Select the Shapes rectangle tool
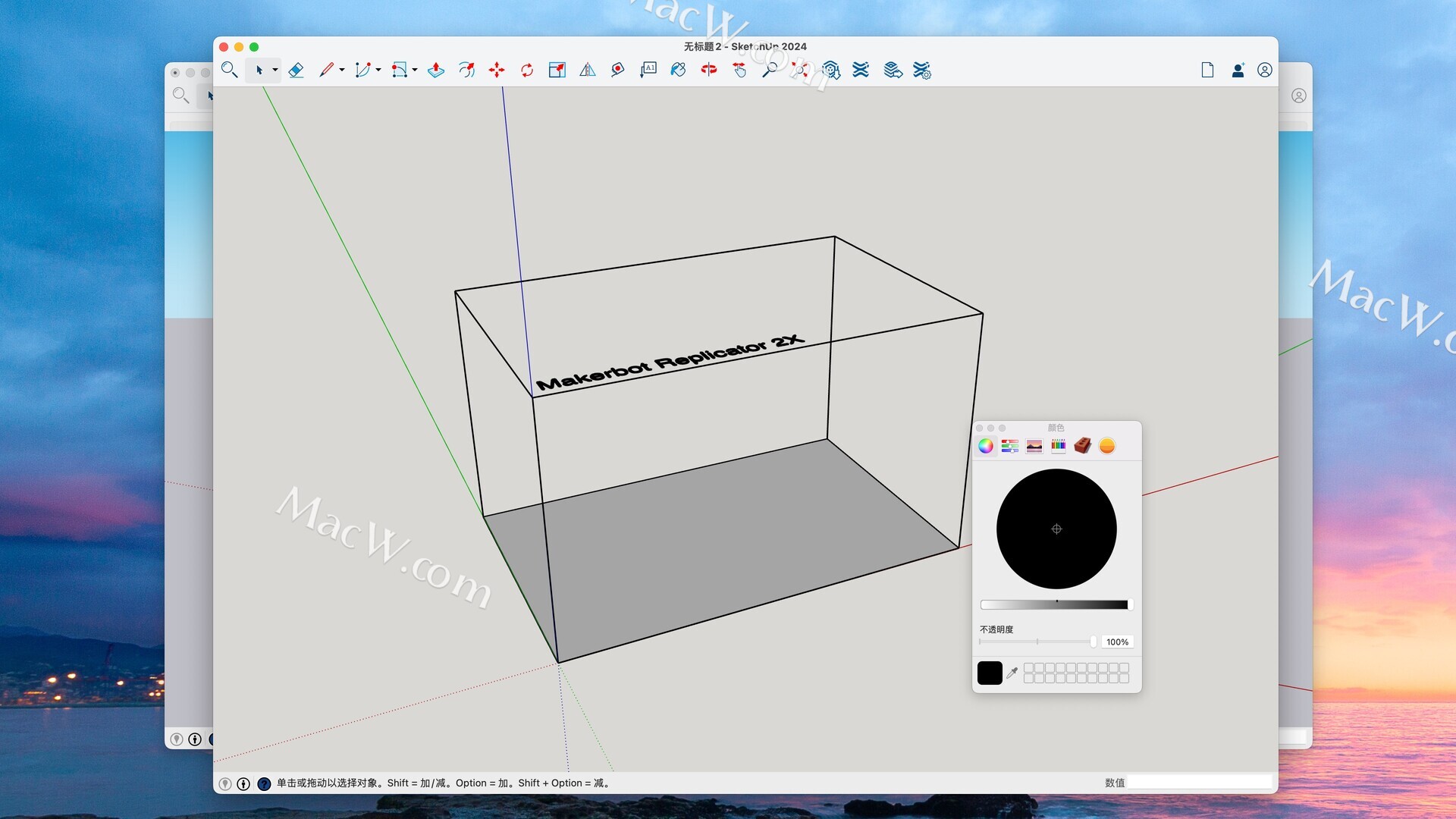Viewport: 1456px width, 819px height. (x=399, y=70)
